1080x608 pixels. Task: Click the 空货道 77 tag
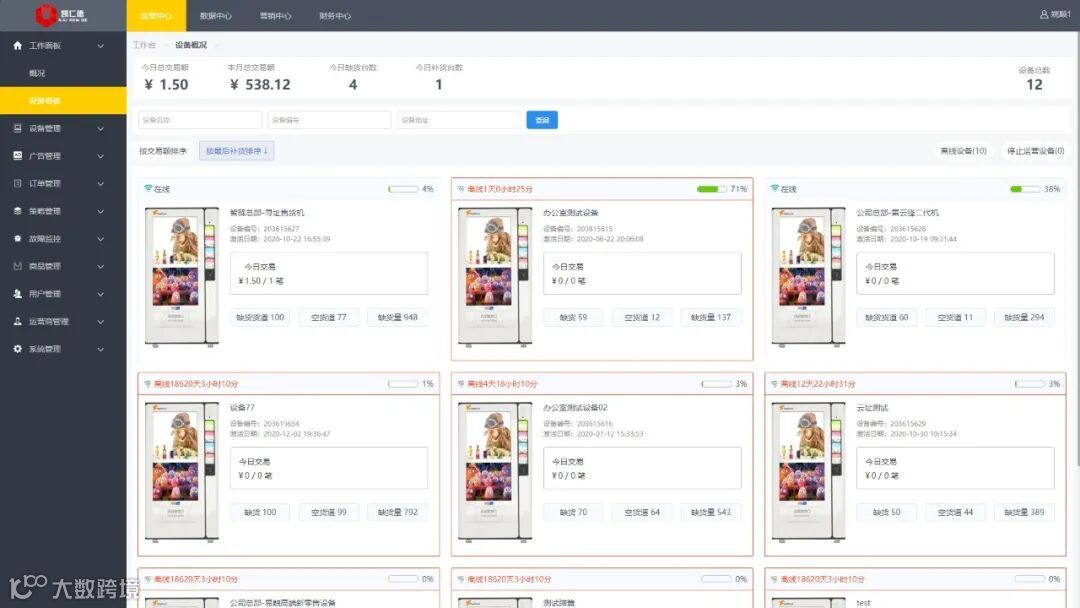[329, 317]
